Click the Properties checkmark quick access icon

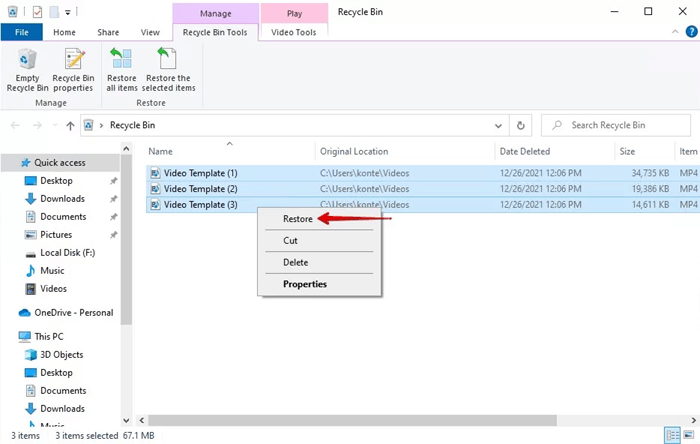point(38,12)
